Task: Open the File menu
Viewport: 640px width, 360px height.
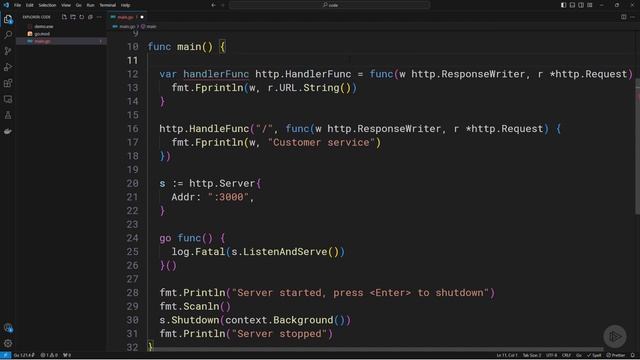Action: 18,5
